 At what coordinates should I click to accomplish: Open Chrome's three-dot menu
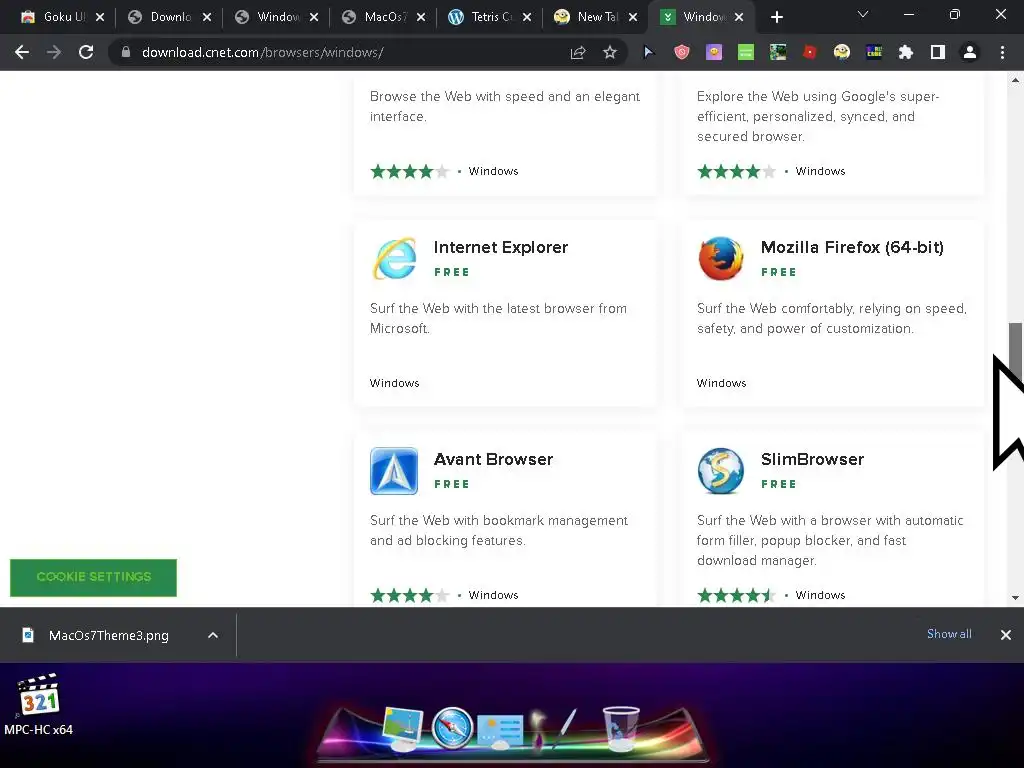pyautogui.click(x=1002, y=52)
